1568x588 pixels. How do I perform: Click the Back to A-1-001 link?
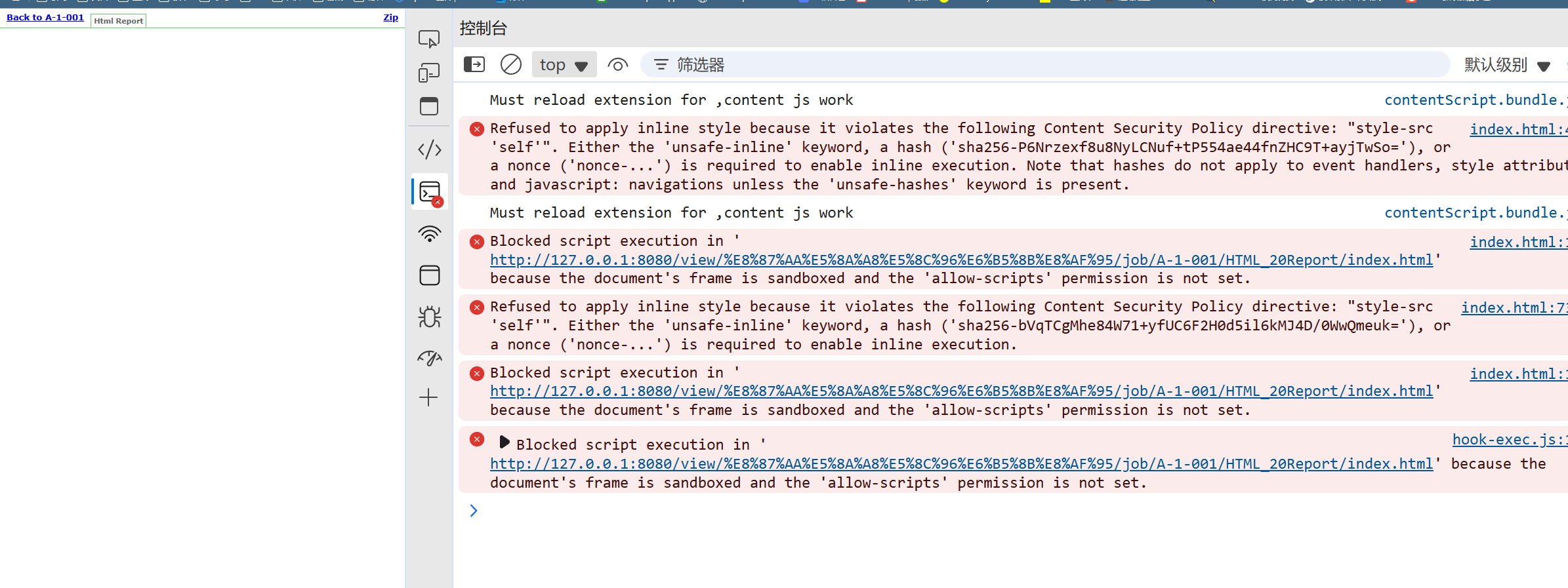(x=45, y=18)
